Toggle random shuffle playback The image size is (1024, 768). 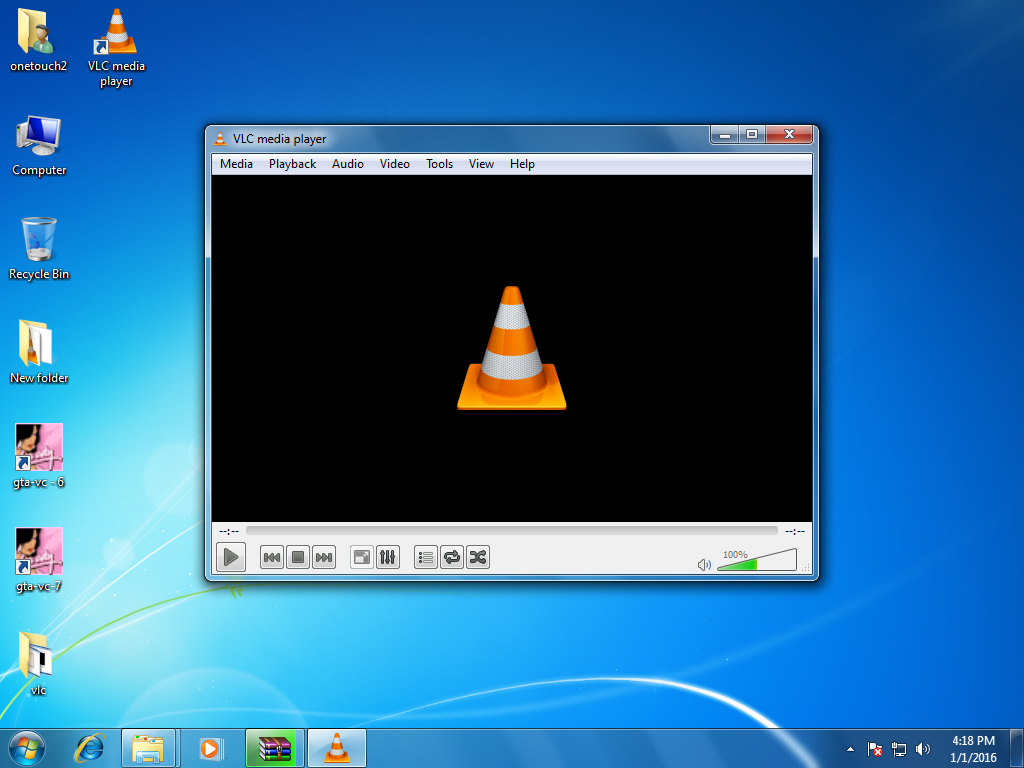point(478,557)
